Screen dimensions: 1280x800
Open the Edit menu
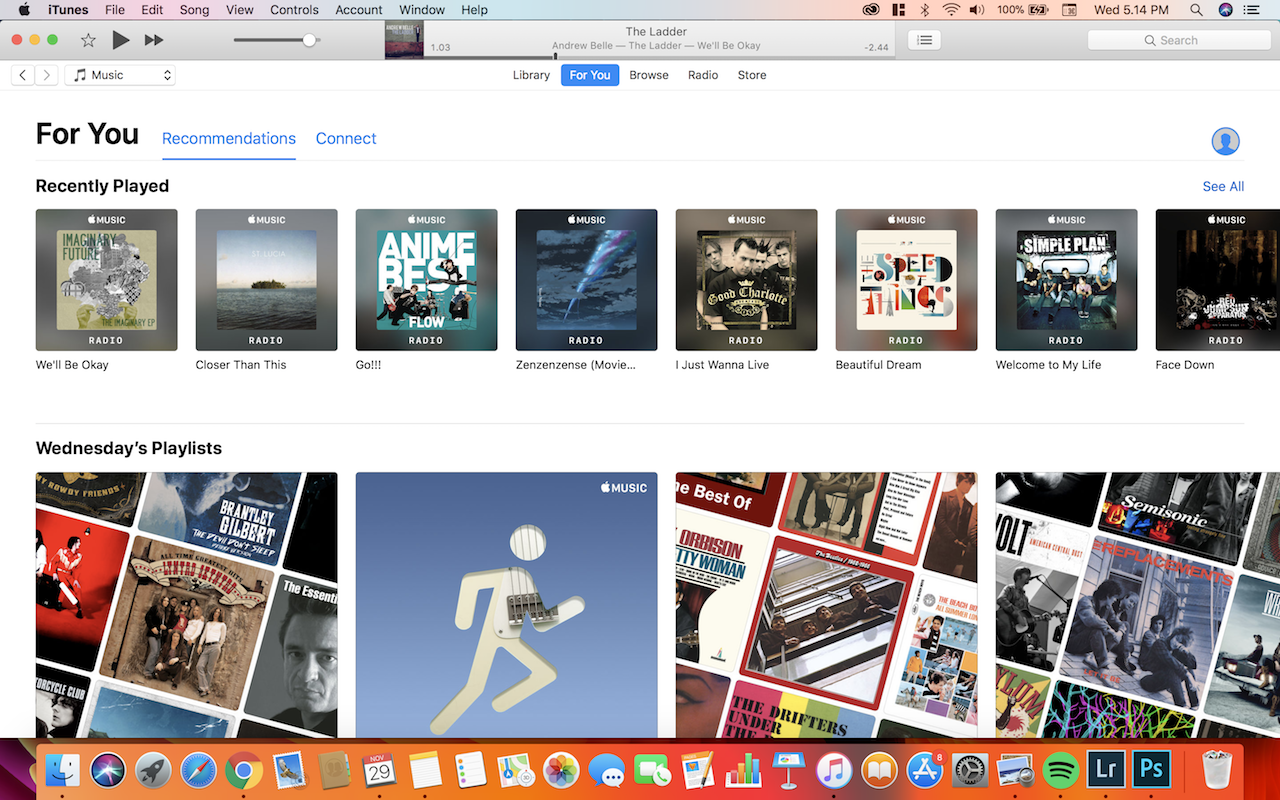[x=152, y=10]
